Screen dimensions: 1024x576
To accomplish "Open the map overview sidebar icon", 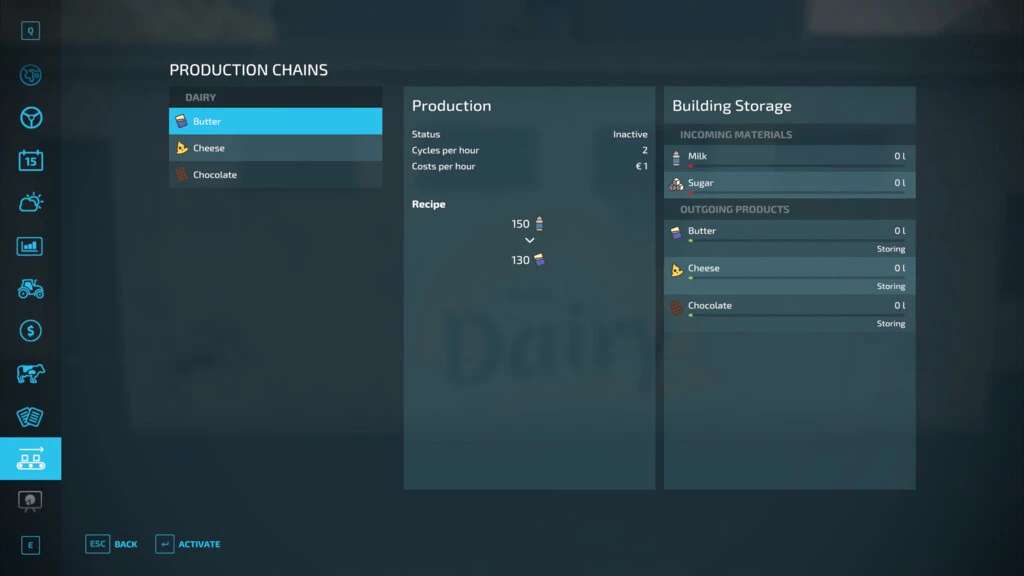I will [x=30, y=75].
